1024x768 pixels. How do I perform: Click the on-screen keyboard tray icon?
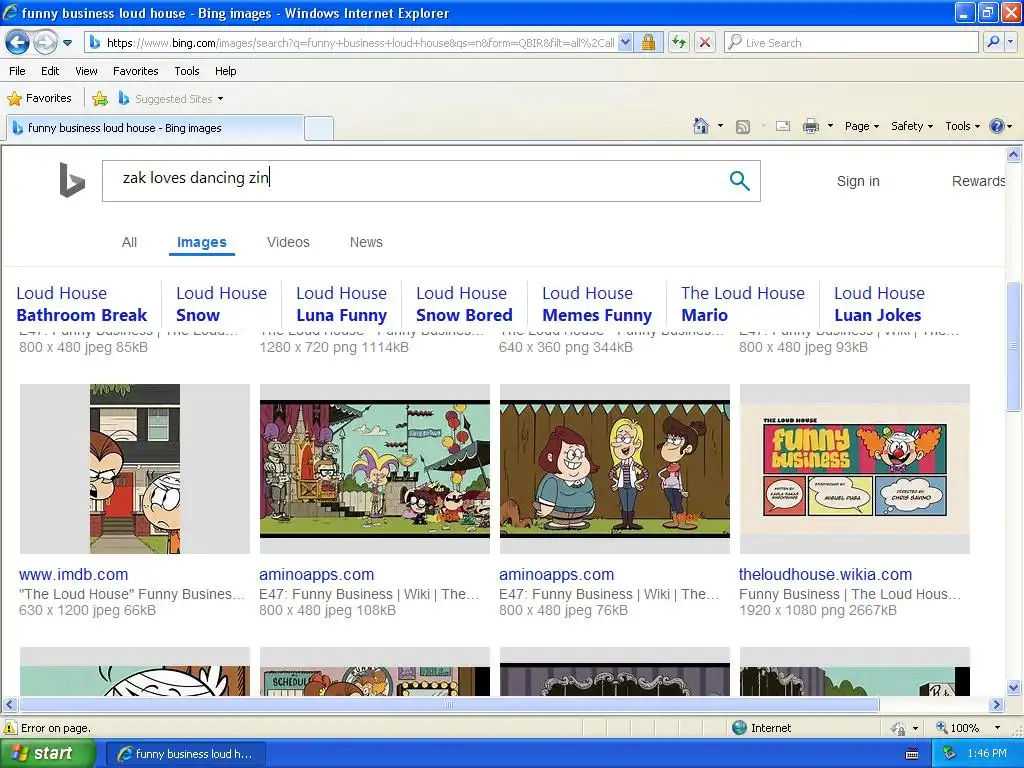pyautogui.click(x=912, y=754)
